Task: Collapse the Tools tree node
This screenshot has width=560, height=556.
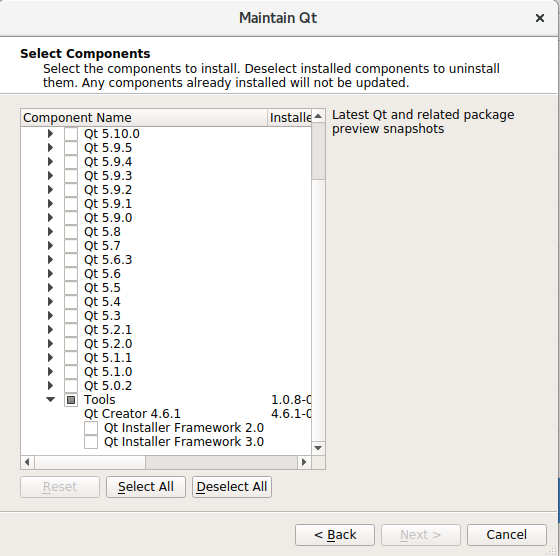Action: pos(51,399)
